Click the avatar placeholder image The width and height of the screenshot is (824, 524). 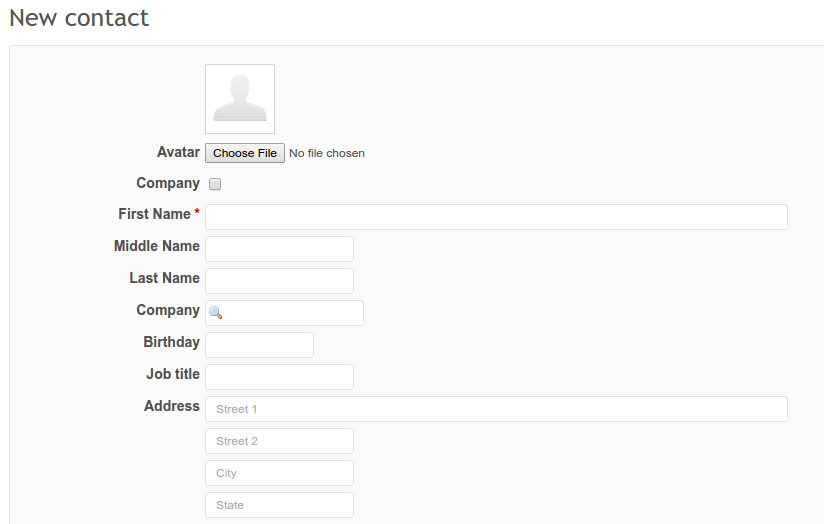[x=240, y=99]
